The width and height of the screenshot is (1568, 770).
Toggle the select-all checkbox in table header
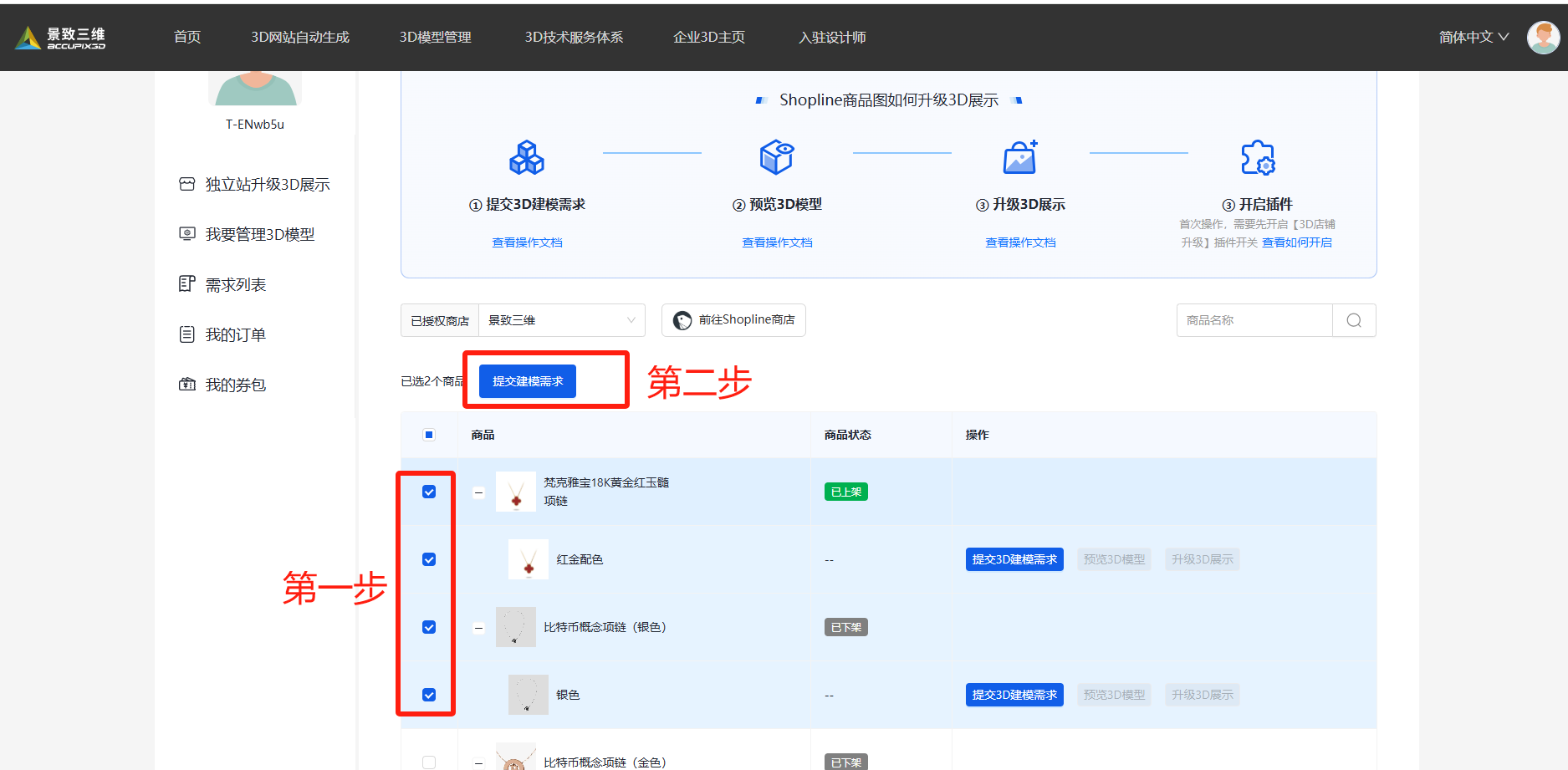(x=429, y=435)
